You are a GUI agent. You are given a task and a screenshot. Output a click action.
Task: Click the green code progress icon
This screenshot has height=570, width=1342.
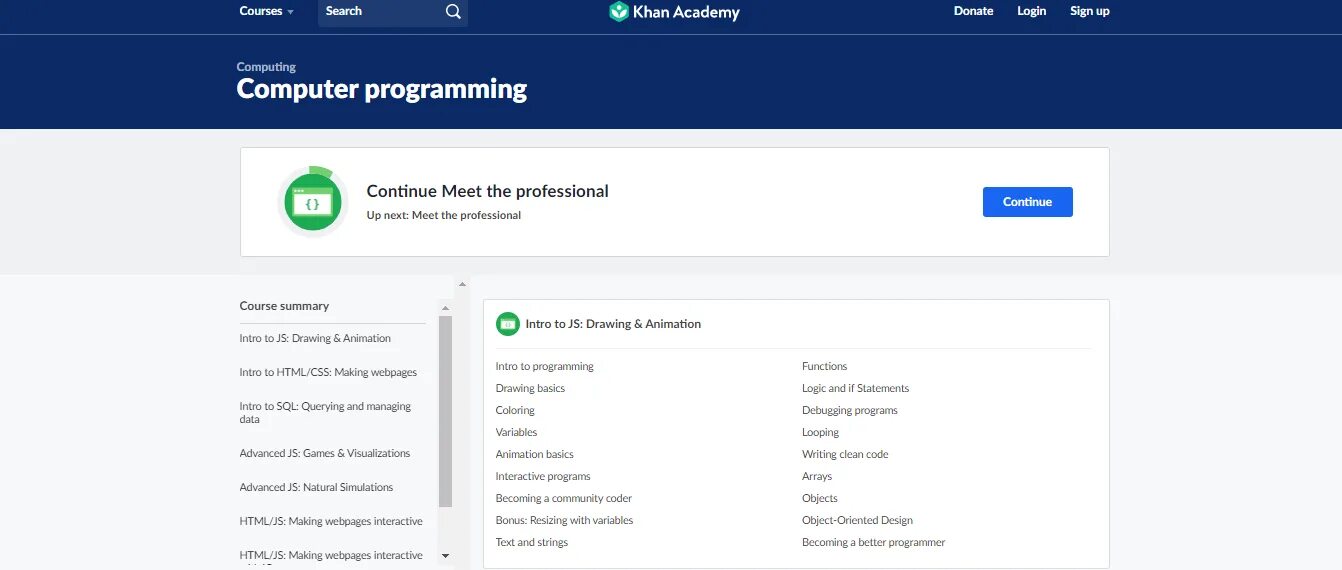[x=313, y=202]
